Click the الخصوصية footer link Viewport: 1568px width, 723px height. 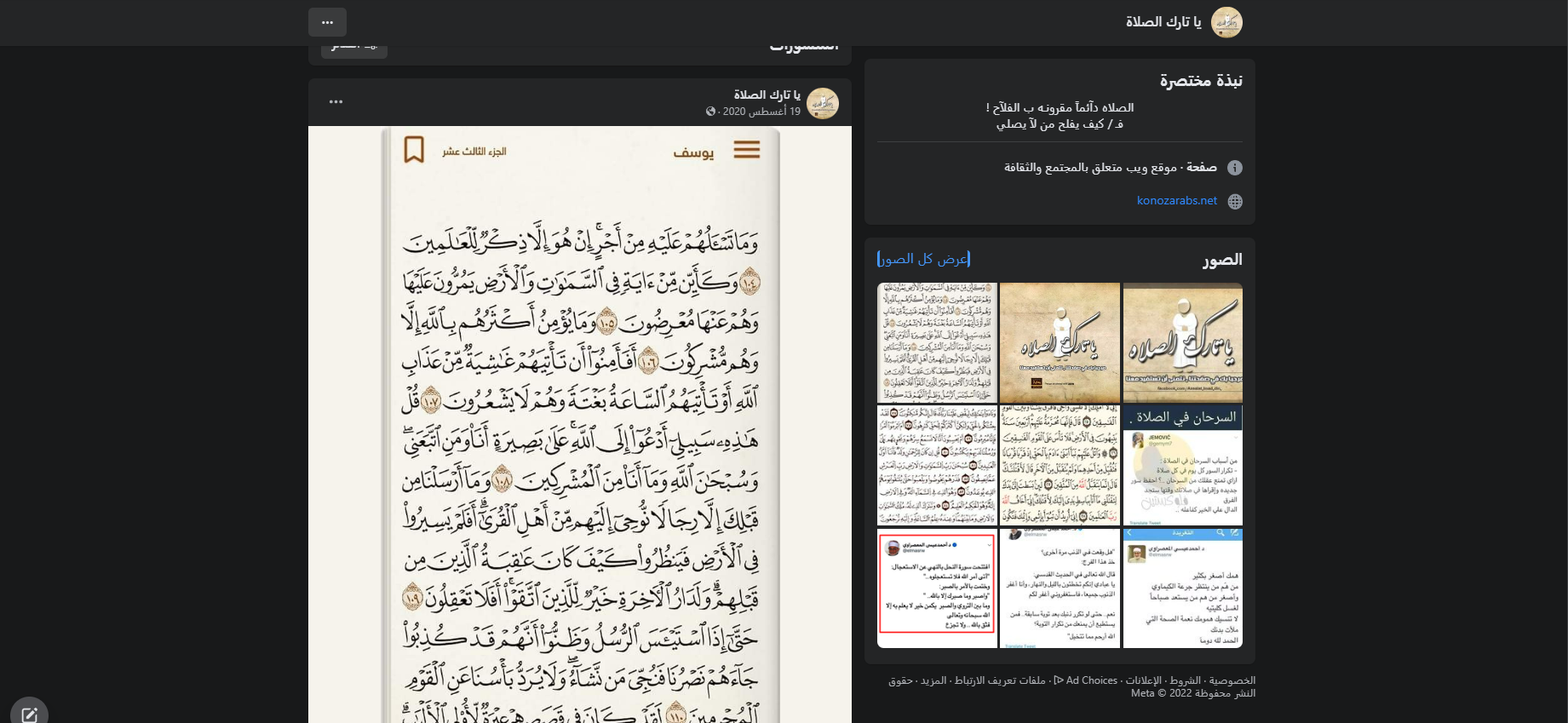click(x=1232, y=680)
